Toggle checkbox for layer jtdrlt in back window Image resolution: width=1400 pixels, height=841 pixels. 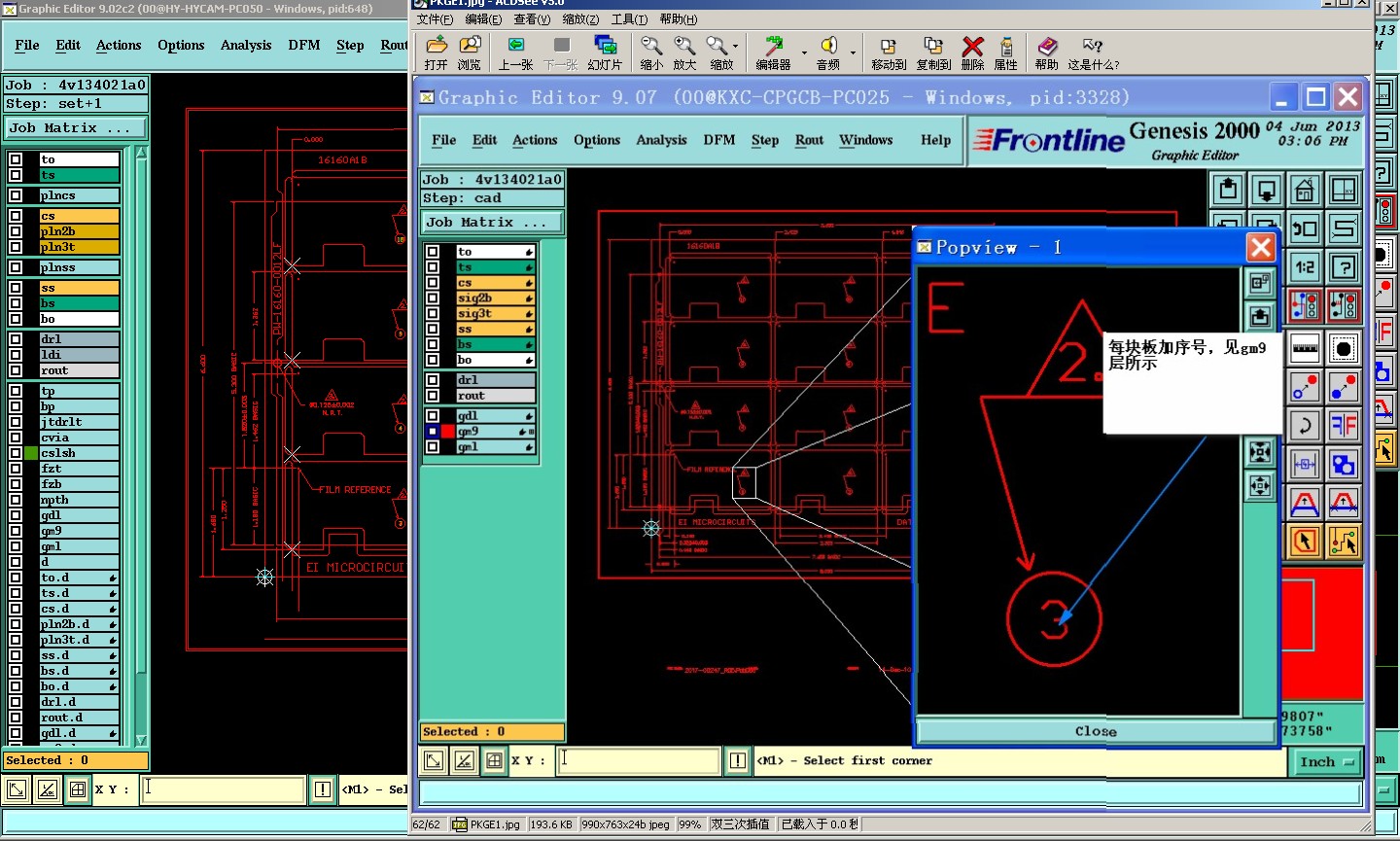click(x=16, y=422)
